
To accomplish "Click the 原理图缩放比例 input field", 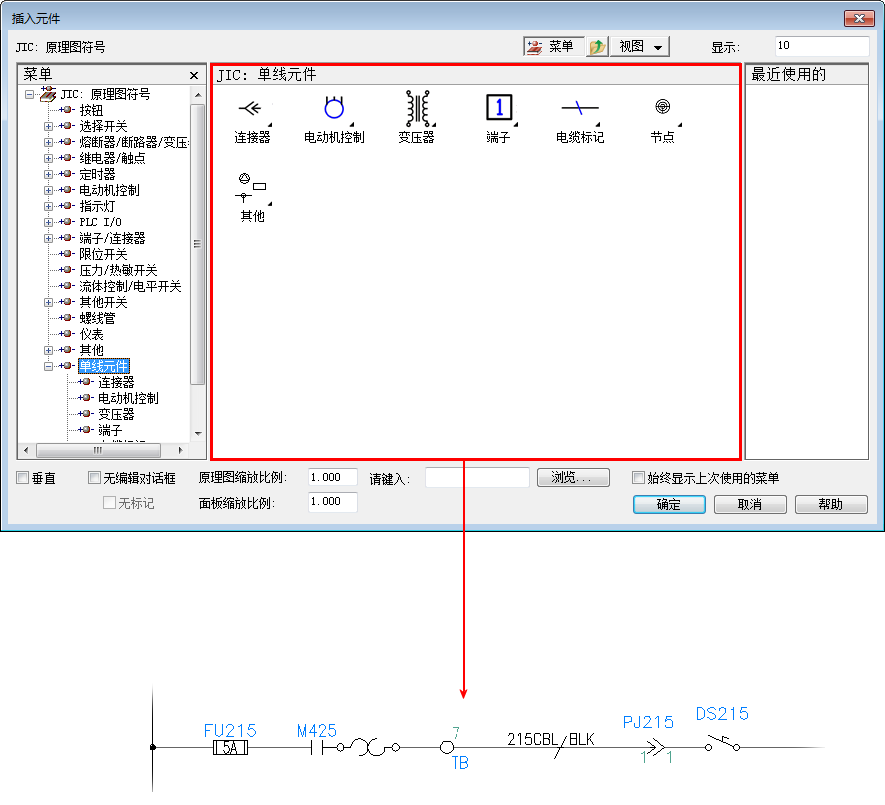I will click(x=333, y=477).
